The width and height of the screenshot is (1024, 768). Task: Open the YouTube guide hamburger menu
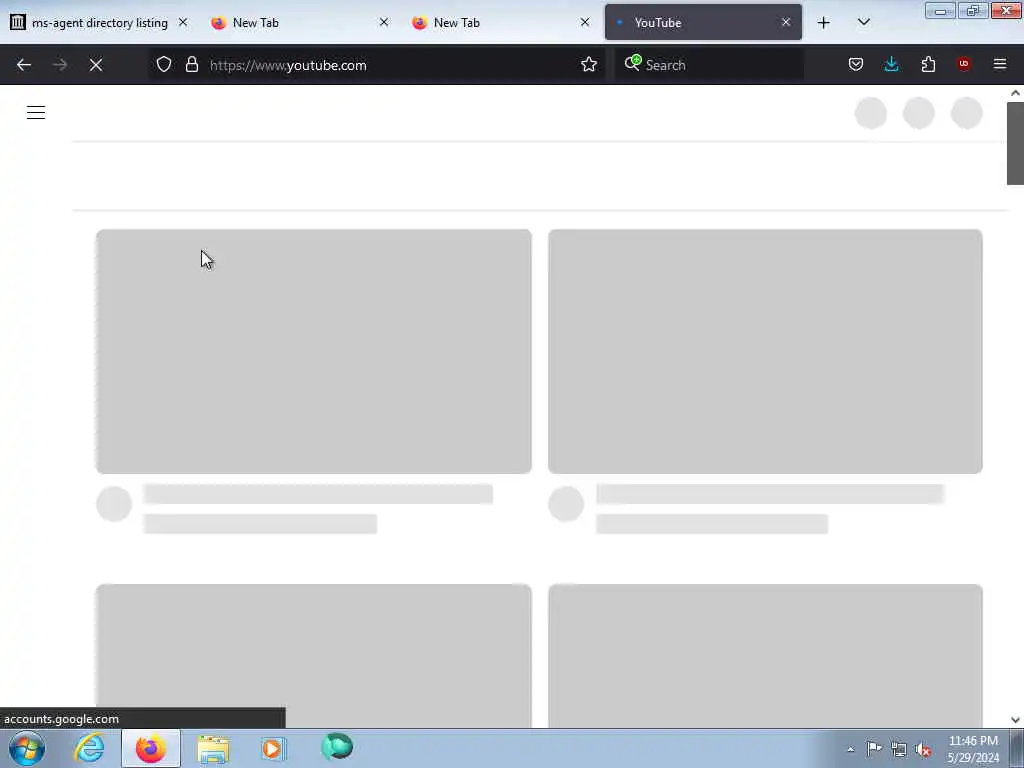point(36,112)
